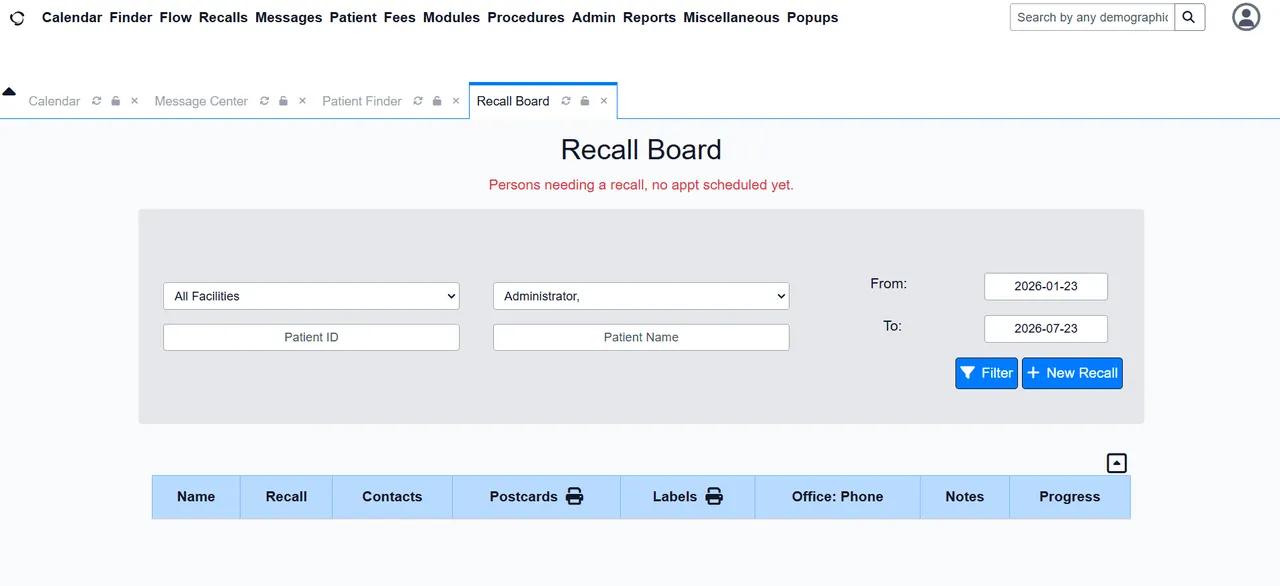Click the Patient ID input field
Image resolution: width=1280 pixels, height=586 pixels.
tap(311, 337)
